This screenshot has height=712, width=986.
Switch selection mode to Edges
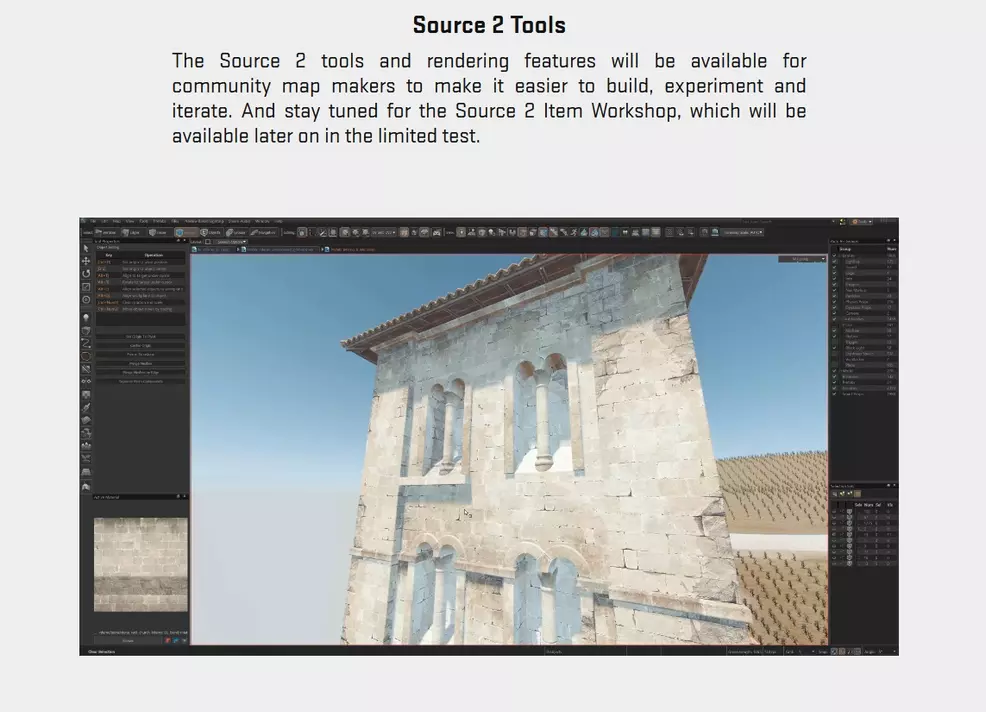click(132, 233)
